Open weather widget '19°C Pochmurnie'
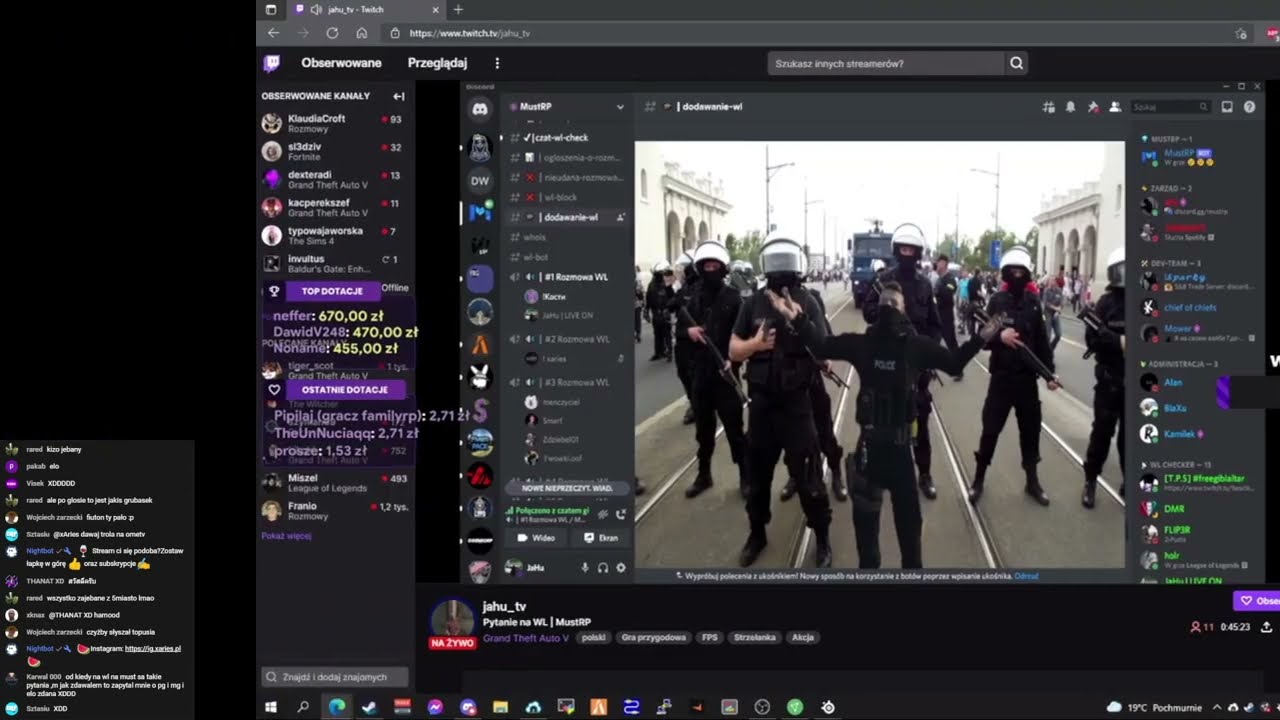The height and width of the screenshot is (720, 1280). point(1154,707)
